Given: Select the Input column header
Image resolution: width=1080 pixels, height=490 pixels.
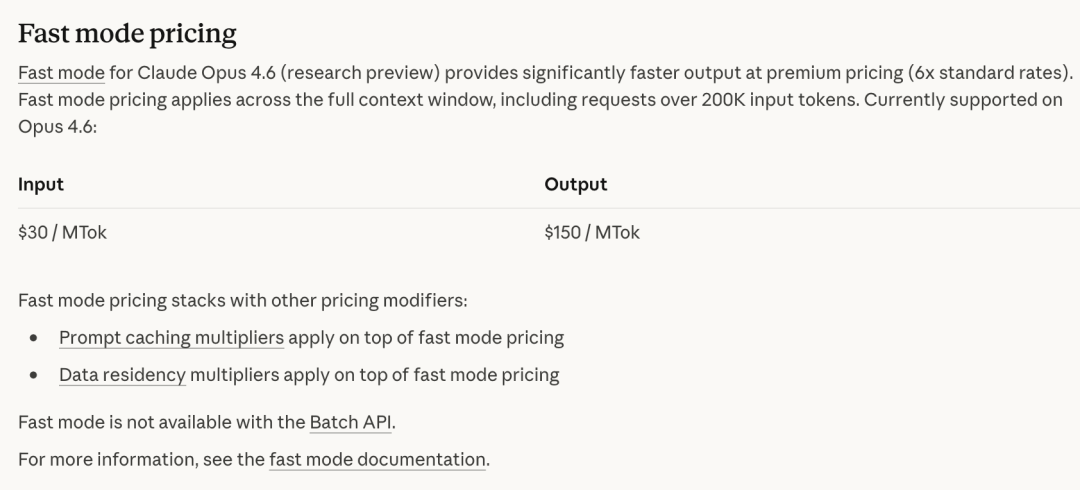Looking at the screenshot, I should pos(41,184).
